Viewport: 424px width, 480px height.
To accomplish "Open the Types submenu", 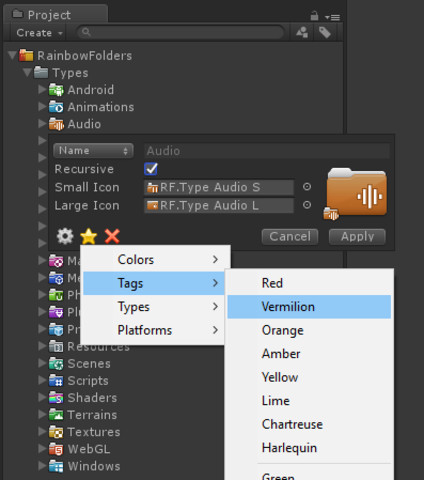I will tap(154, 307).
